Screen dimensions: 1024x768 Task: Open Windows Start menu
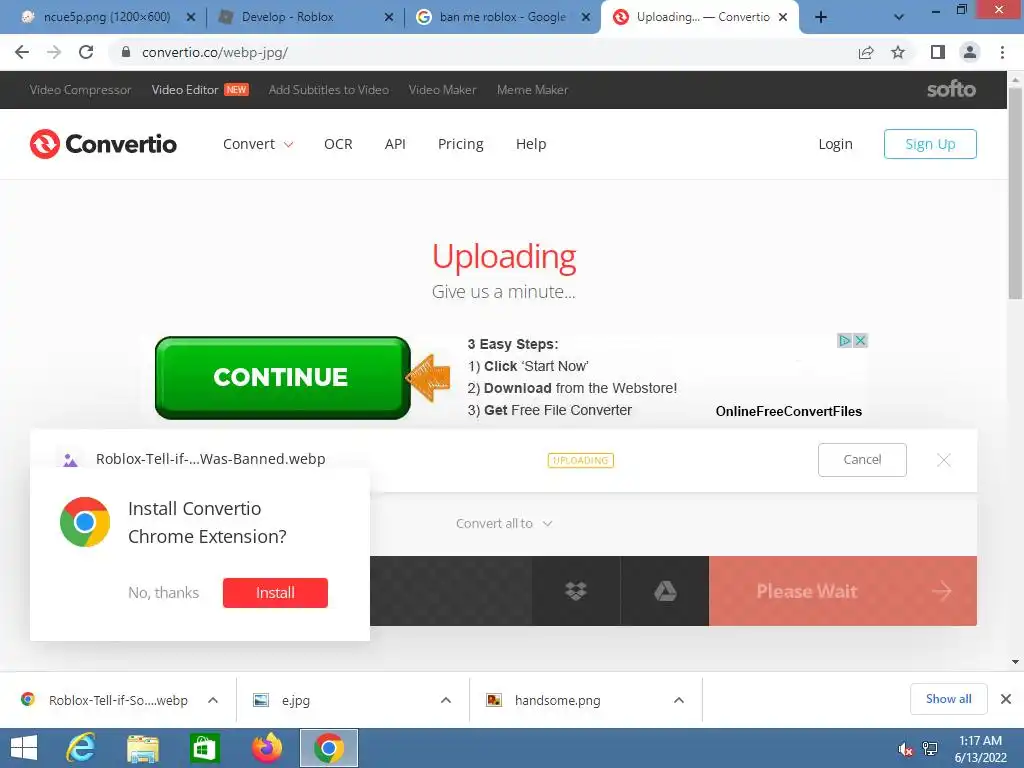(24, 748)
